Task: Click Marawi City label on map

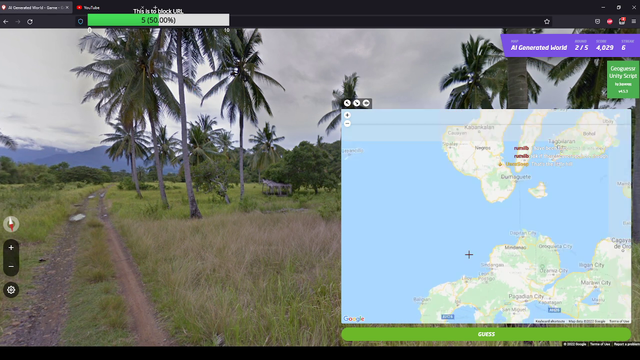Action: pyautogui.click(x=596, y=282)
